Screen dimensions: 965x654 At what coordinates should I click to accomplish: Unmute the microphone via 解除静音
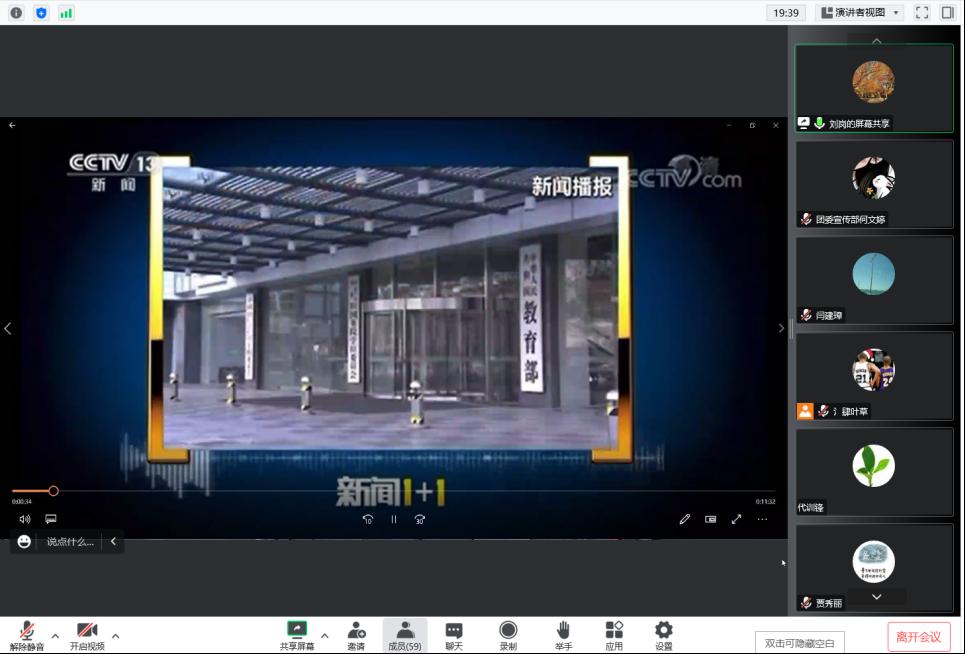[26, 636]
